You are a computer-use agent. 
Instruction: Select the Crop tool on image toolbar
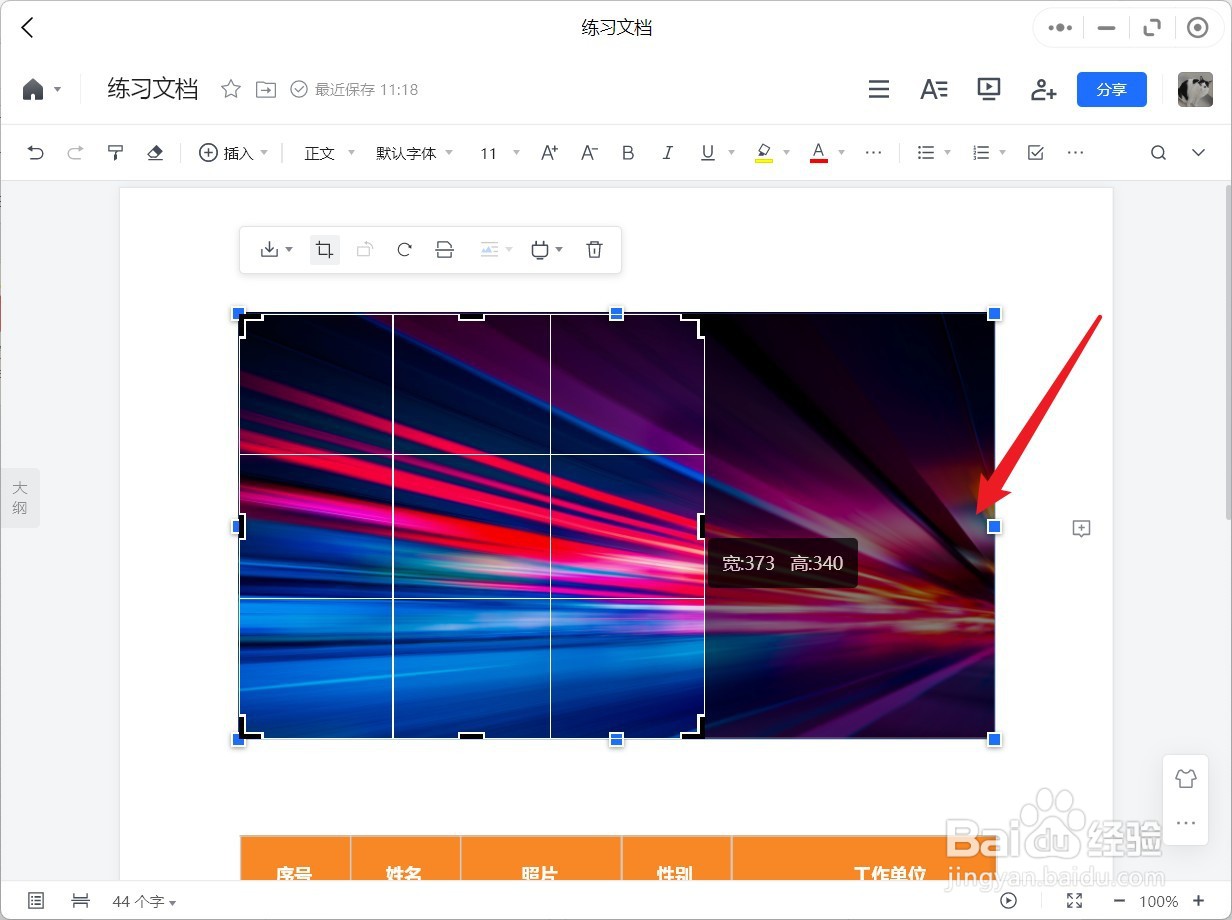pyautogui.click(x=324, y=249)
